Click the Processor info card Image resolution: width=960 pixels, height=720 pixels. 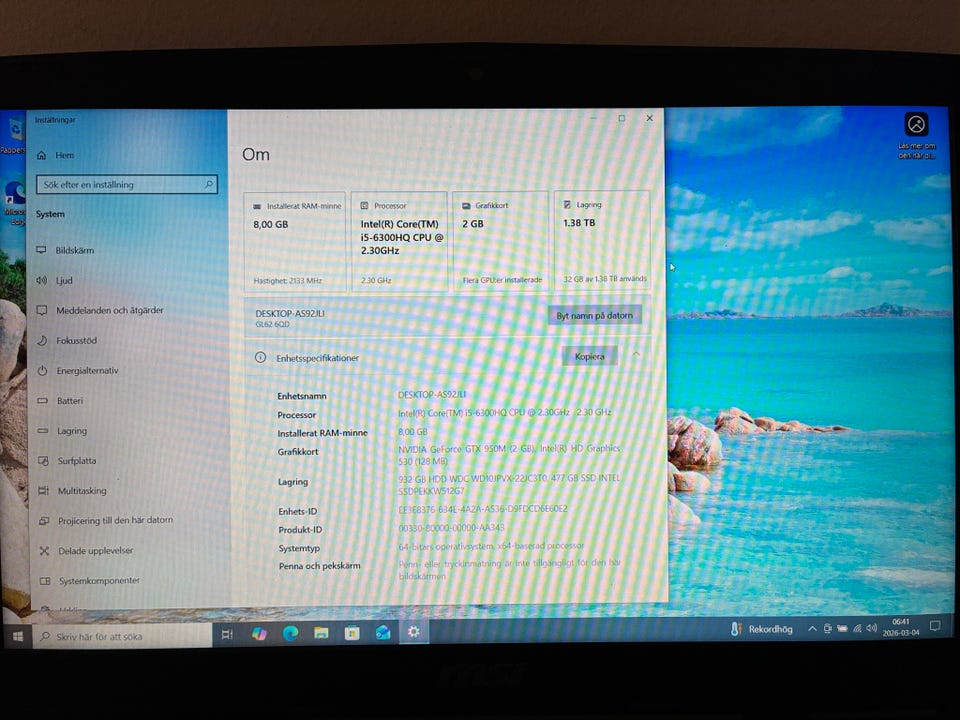click(x=399, y=241)
